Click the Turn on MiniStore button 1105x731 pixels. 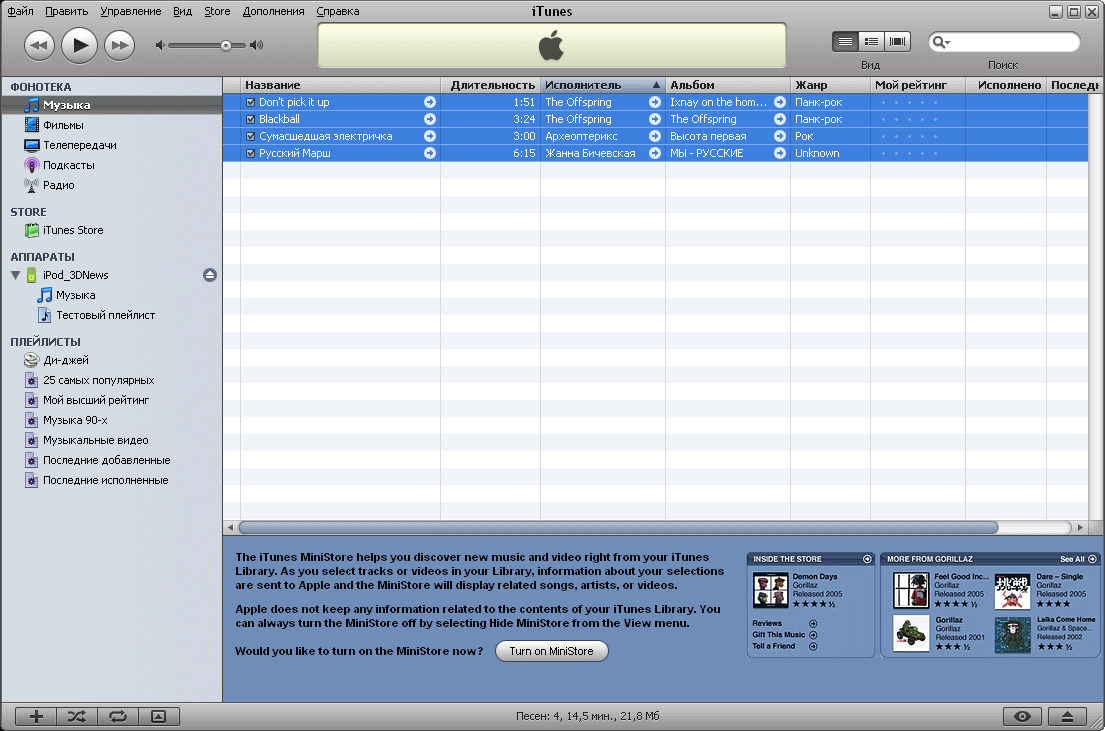[x=551, y=651]
